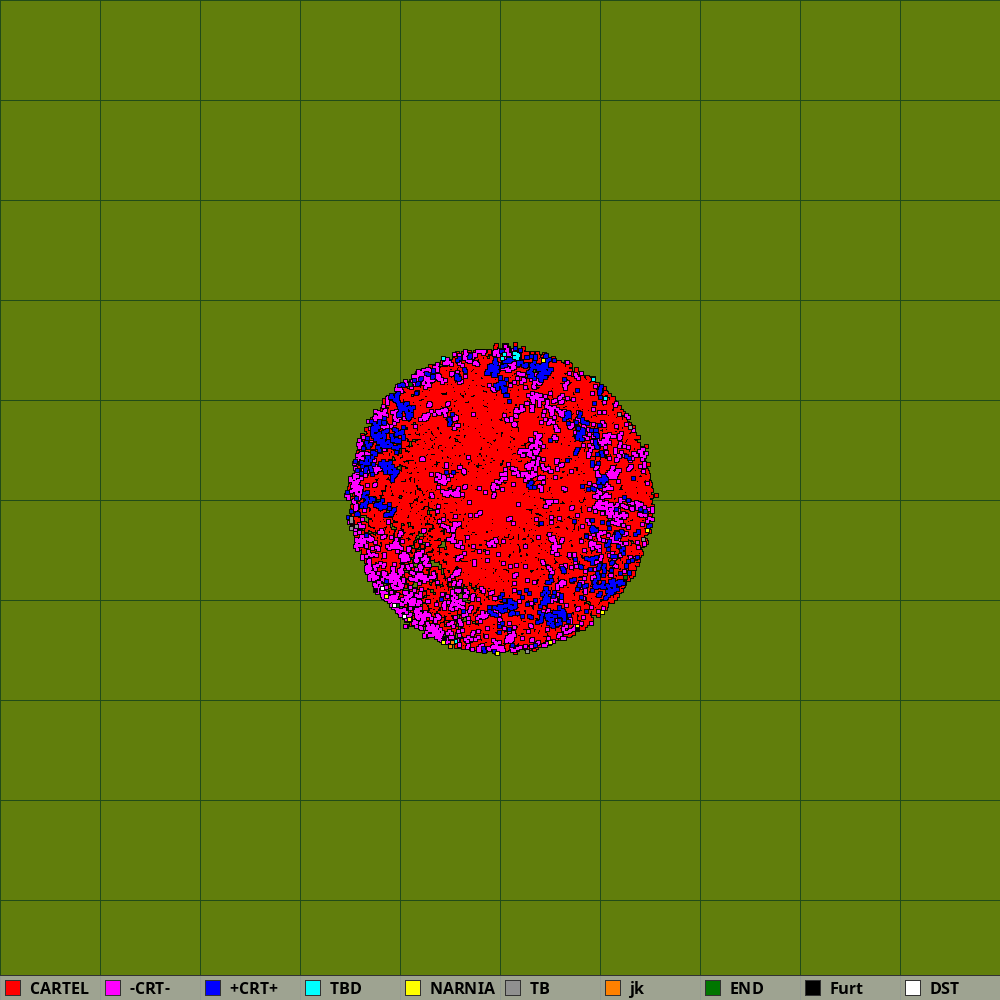Click the cyan TBD color swatch
Screen dimensions: 1000x1000
pos(313,988)
